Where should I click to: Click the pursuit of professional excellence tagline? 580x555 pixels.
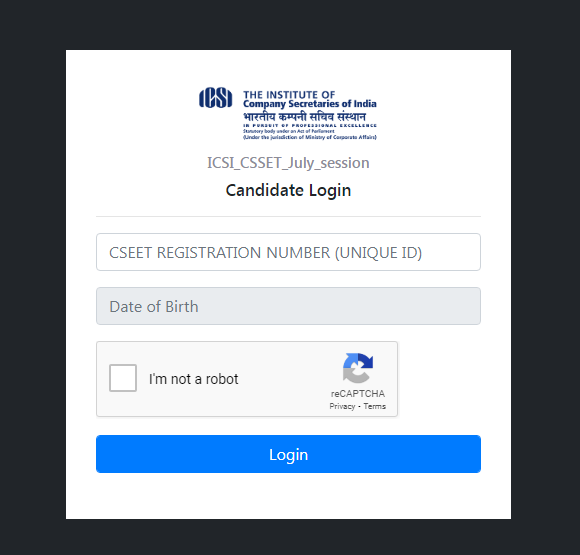[x=310, y=125]
